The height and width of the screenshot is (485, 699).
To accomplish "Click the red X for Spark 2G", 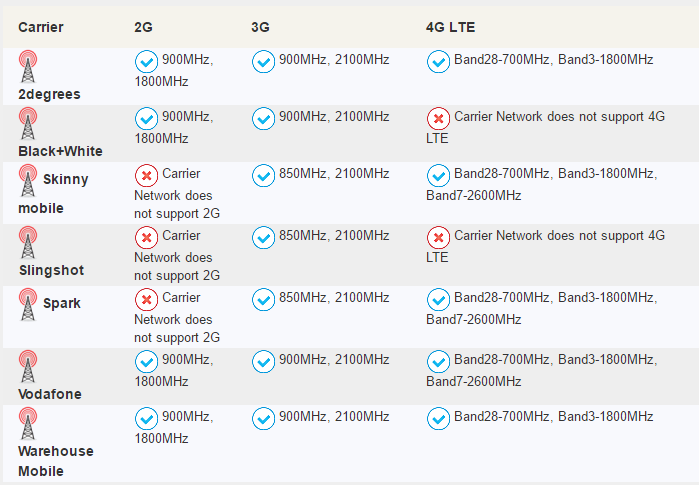I will coord(146,300).
